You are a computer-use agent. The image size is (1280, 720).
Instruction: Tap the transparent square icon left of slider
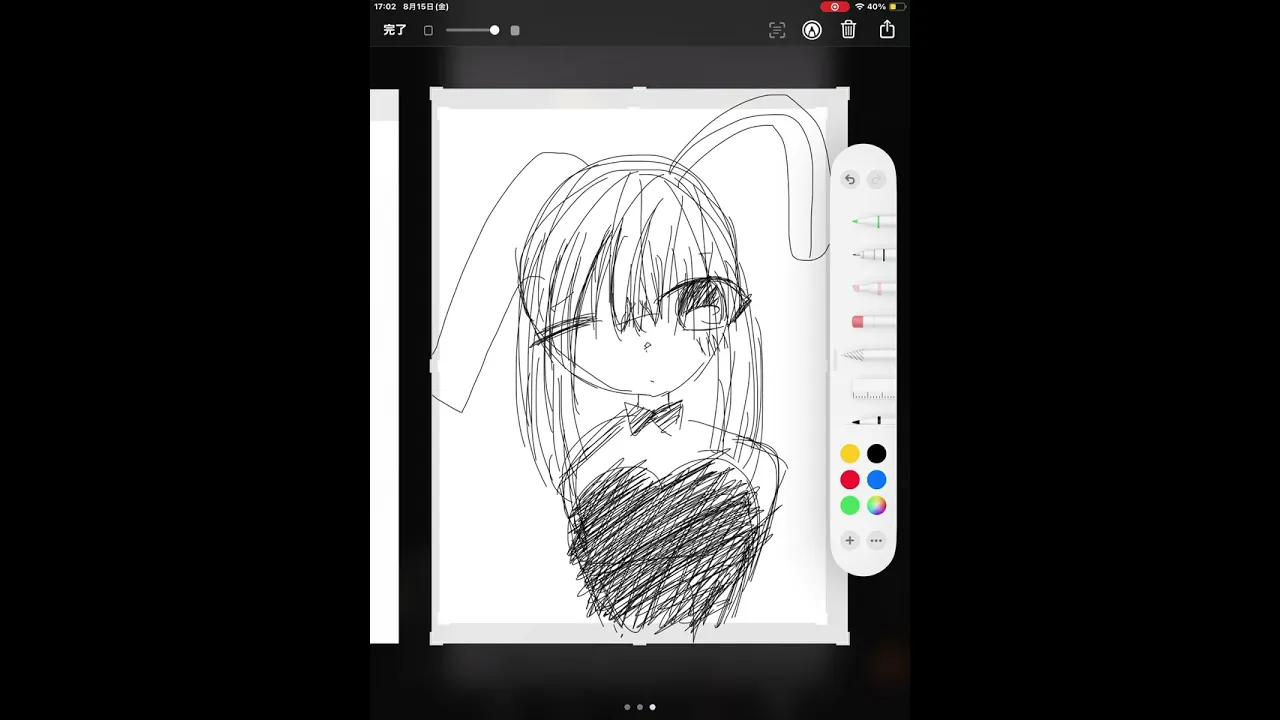click(428, 31)
